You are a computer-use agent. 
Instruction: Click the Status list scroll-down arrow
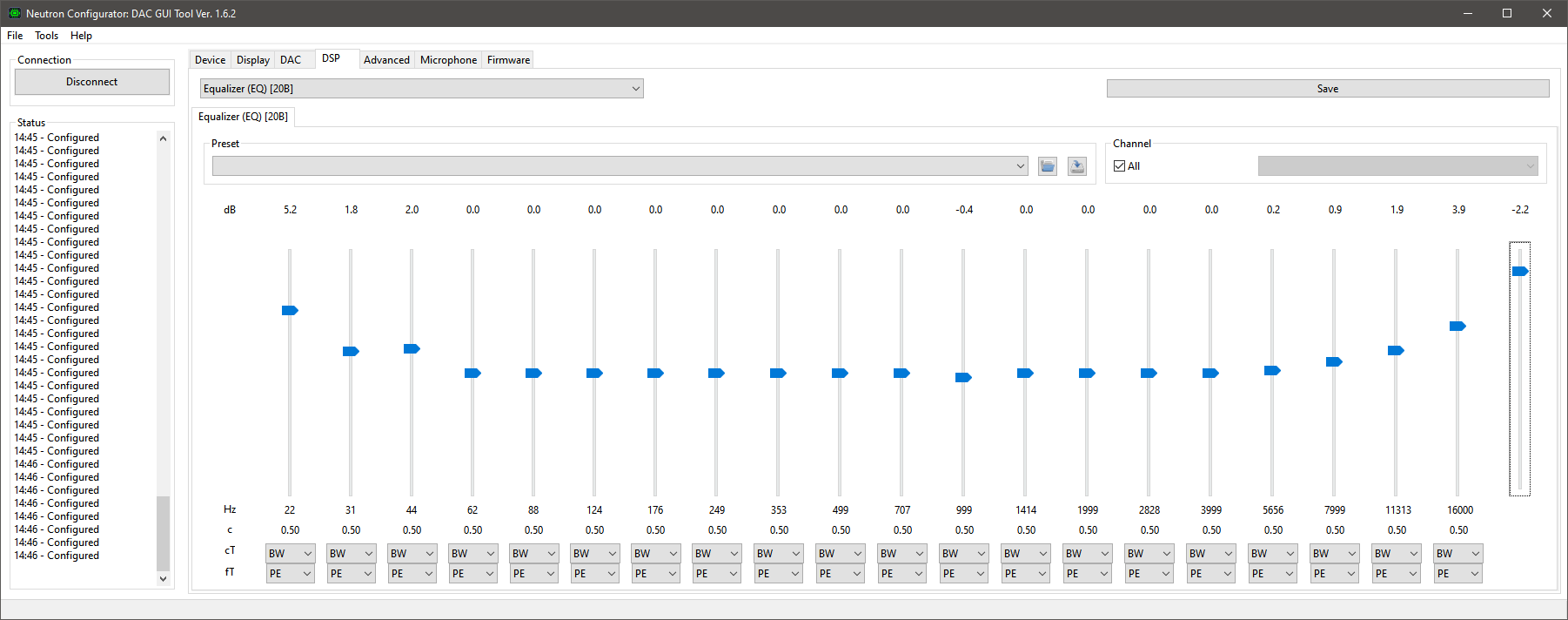coord(163,579)
